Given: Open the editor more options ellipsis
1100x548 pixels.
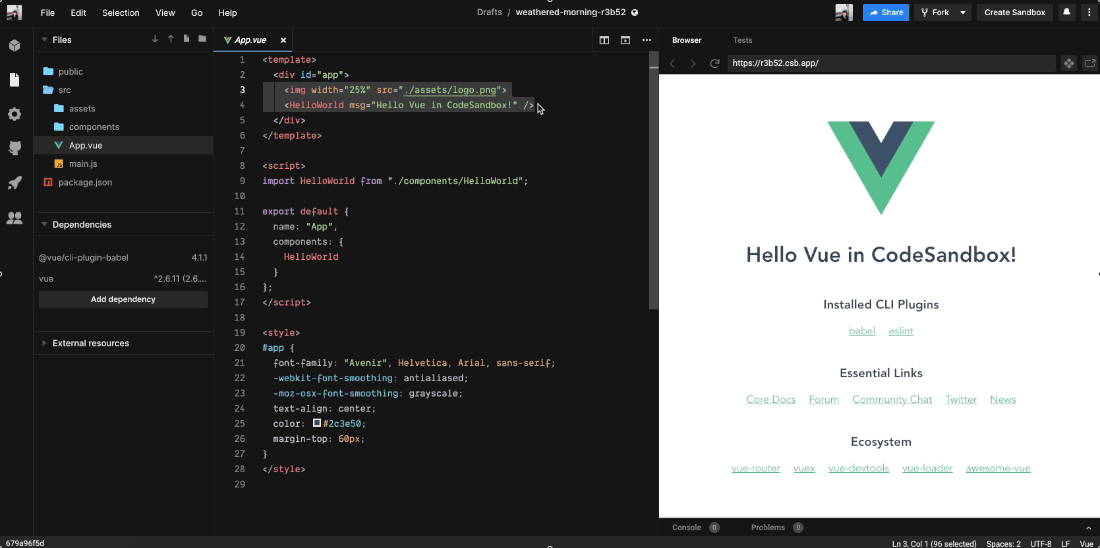Looking at the screenshot, I should point(647,40).
